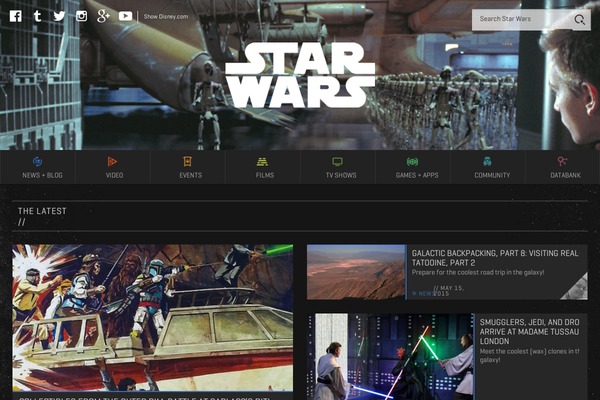The height and width of the screenshot is (400, 600).
Task: Open the Tatooine desert thumbnail
Action: (x=356, y=272)
